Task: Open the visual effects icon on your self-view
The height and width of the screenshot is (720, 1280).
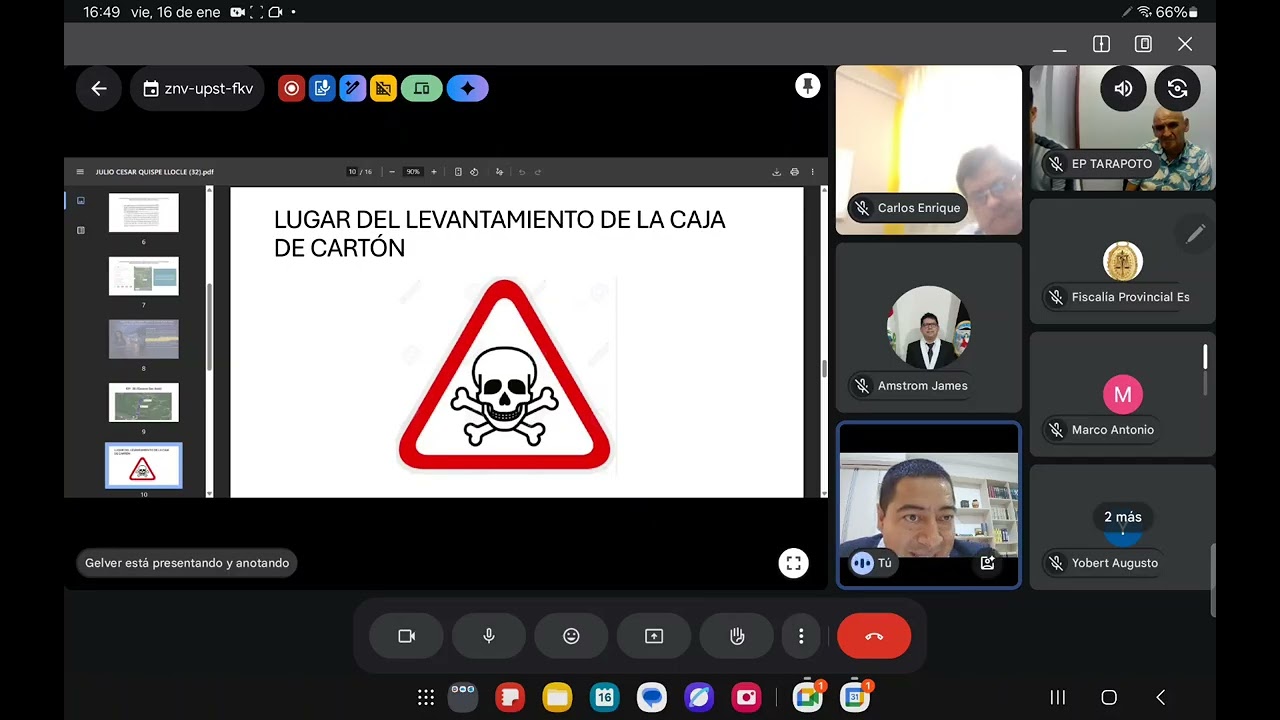Action: pos(987,563)
